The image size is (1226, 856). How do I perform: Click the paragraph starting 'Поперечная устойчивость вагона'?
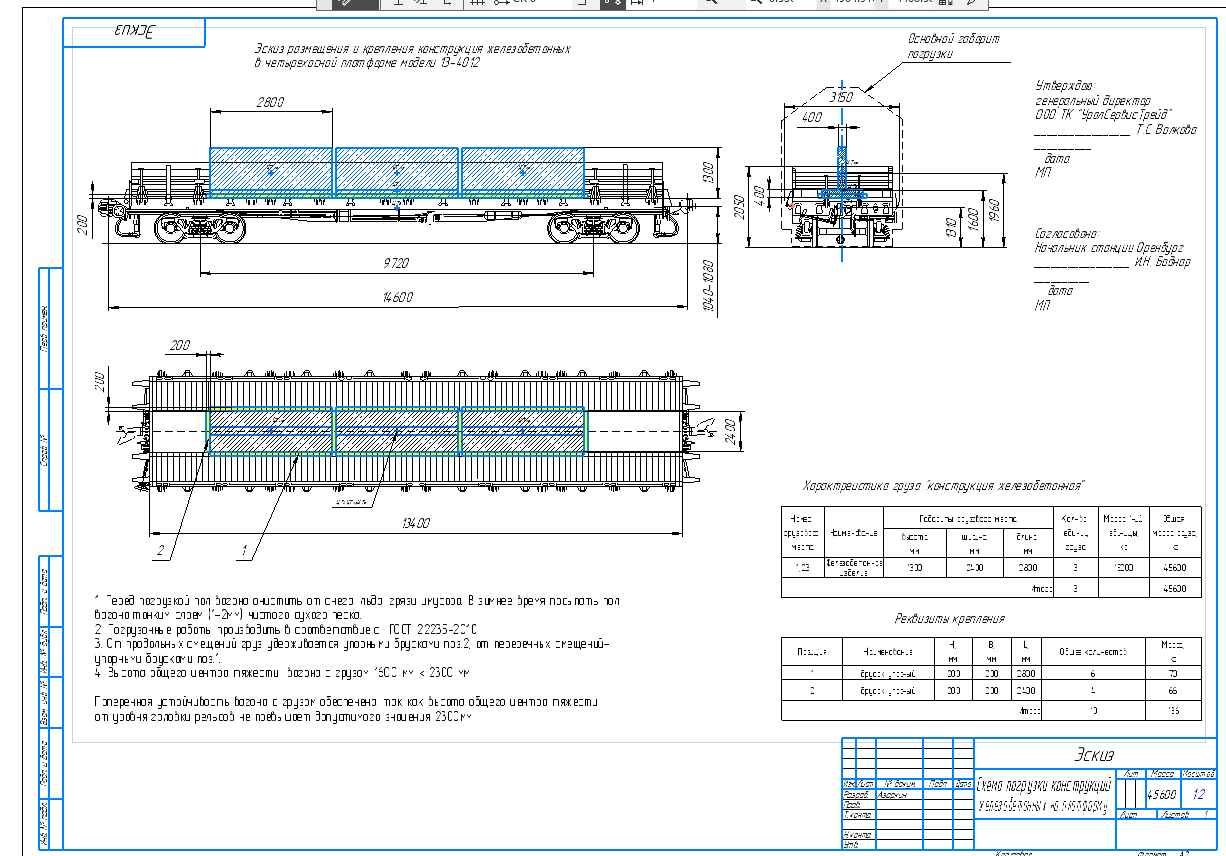(x=346, y=710)
